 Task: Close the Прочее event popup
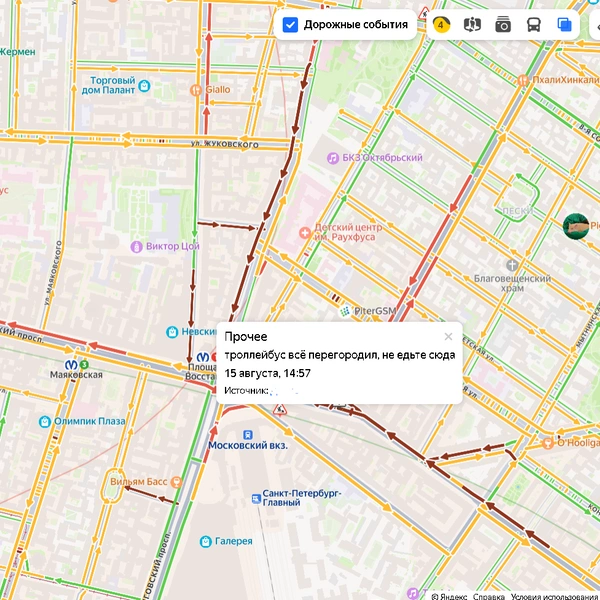coord(448,336)
